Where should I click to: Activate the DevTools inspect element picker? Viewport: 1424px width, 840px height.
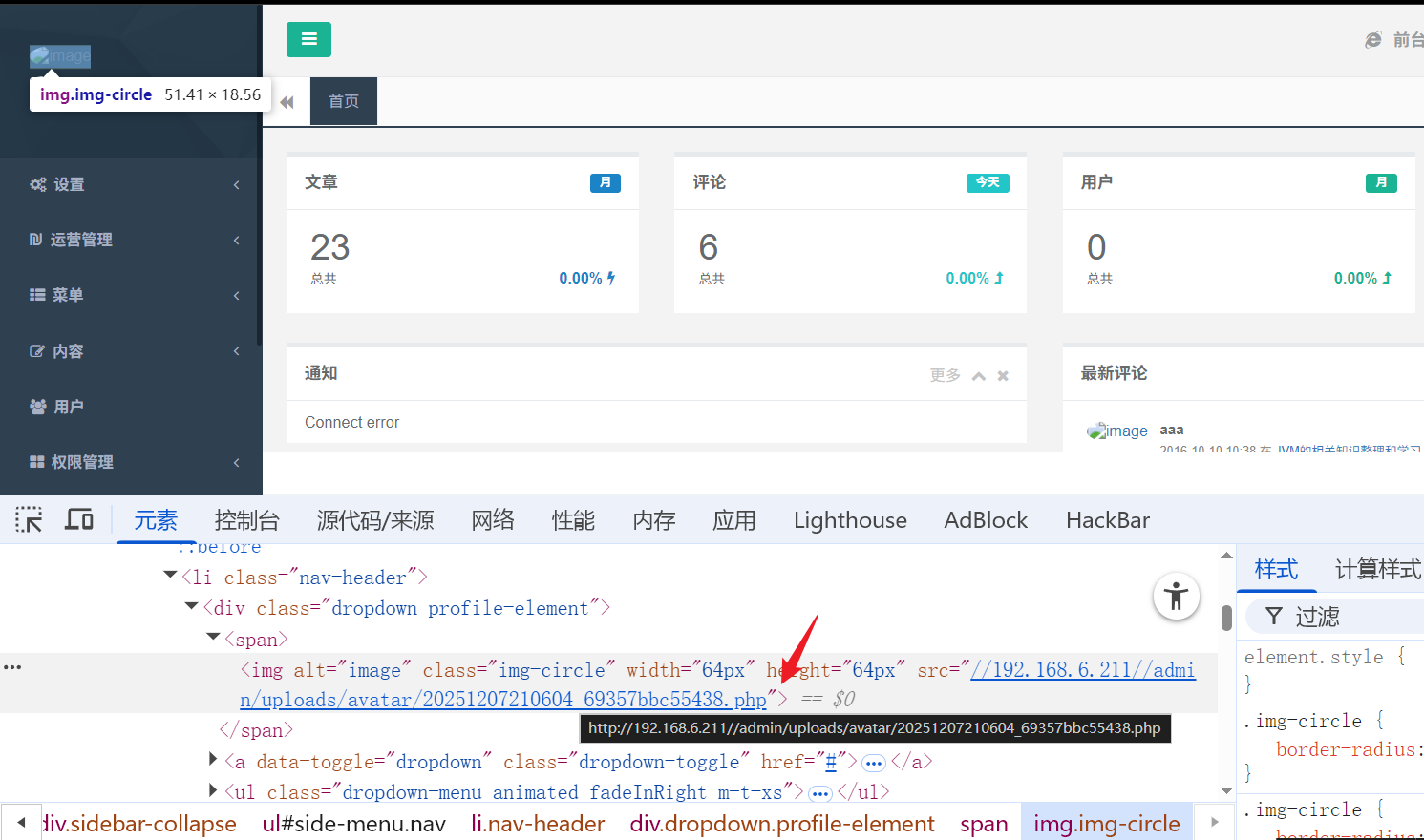29,520
